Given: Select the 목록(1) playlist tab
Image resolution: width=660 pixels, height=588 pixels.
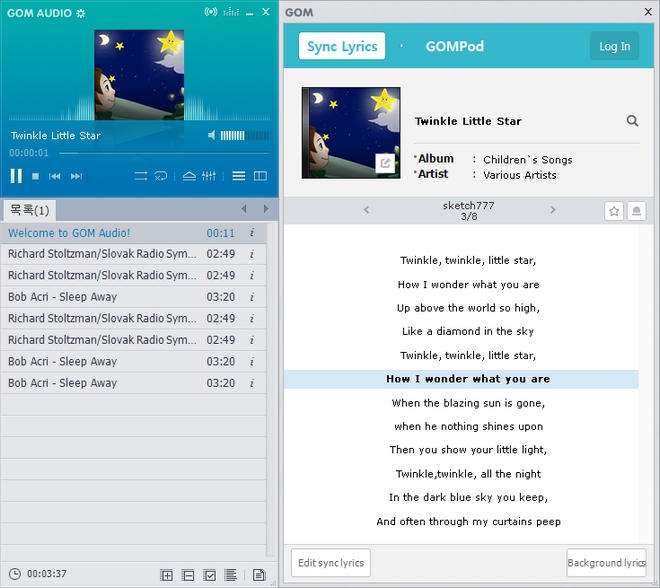Looking at the screenshot, I should click(29, 210).
